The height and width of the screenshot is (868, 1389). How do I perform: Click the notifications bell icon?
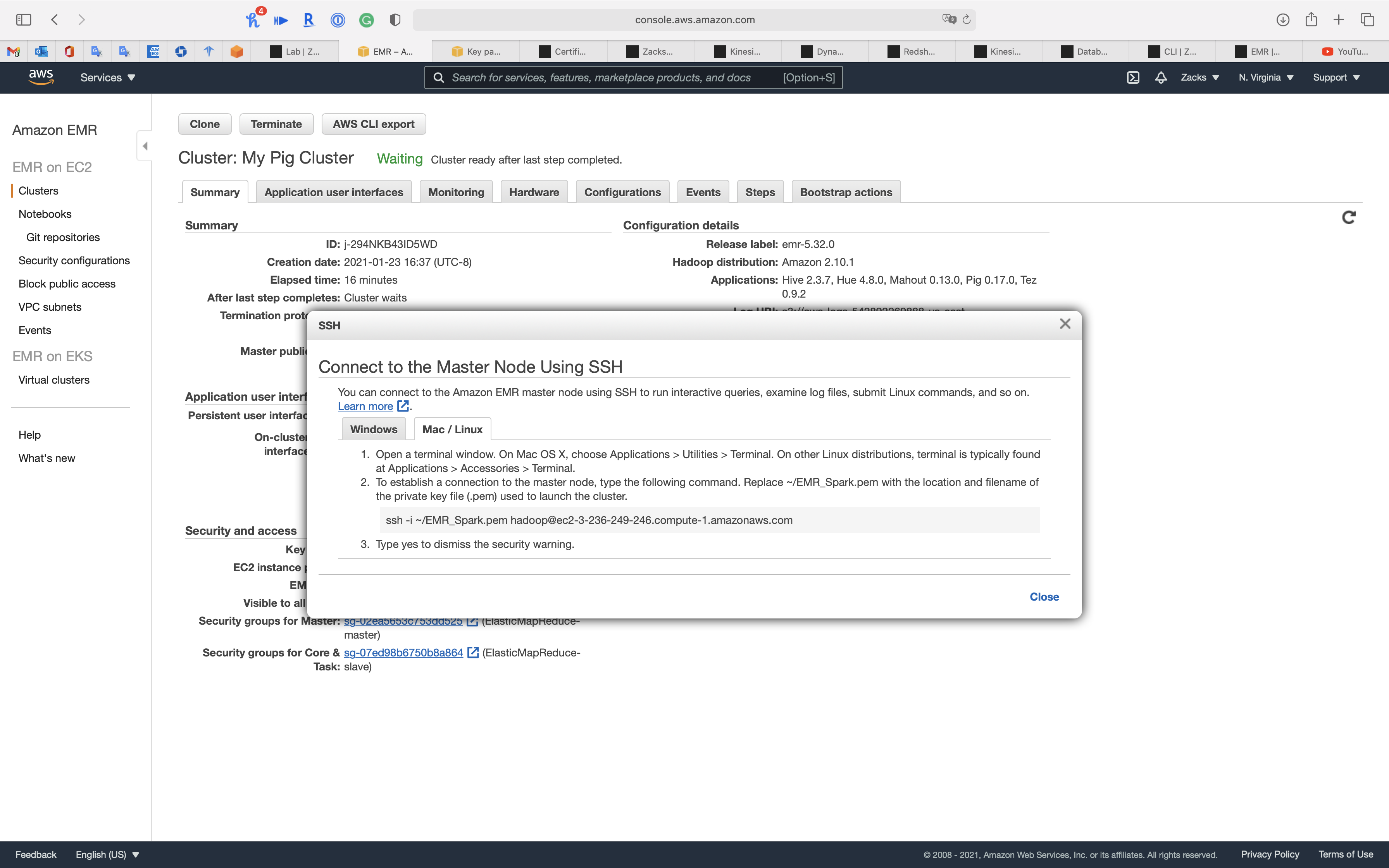coord(1161,77)
